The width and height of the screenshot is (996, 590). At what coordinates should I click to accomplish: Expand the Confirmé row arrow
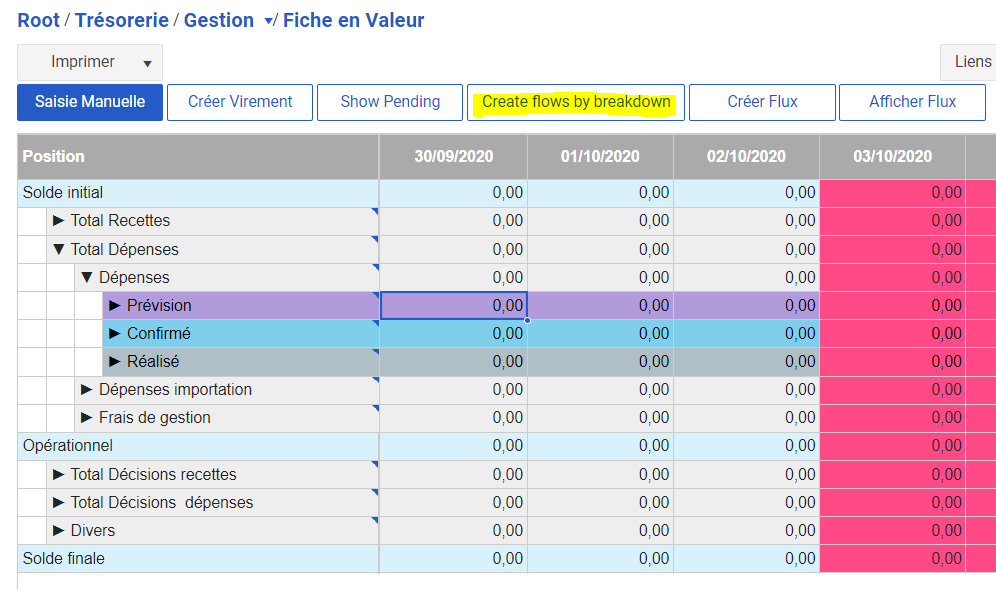pos(115,333)
